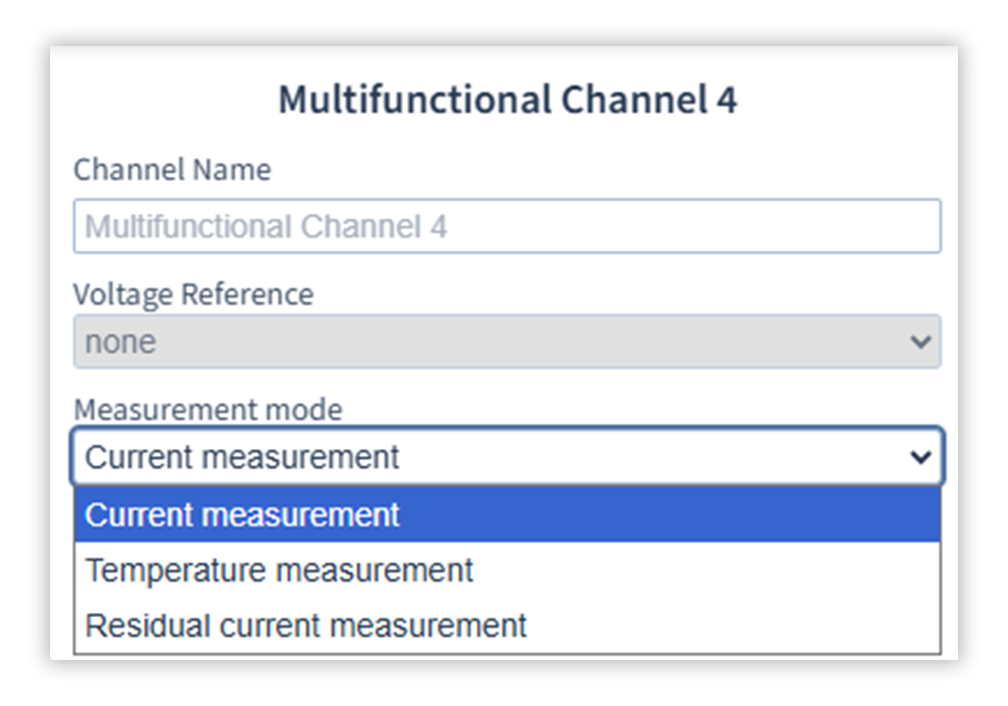The image size is (1008, 706).
Task: Click blank area right of Temperature measurement text
Action: click(750, 571)
